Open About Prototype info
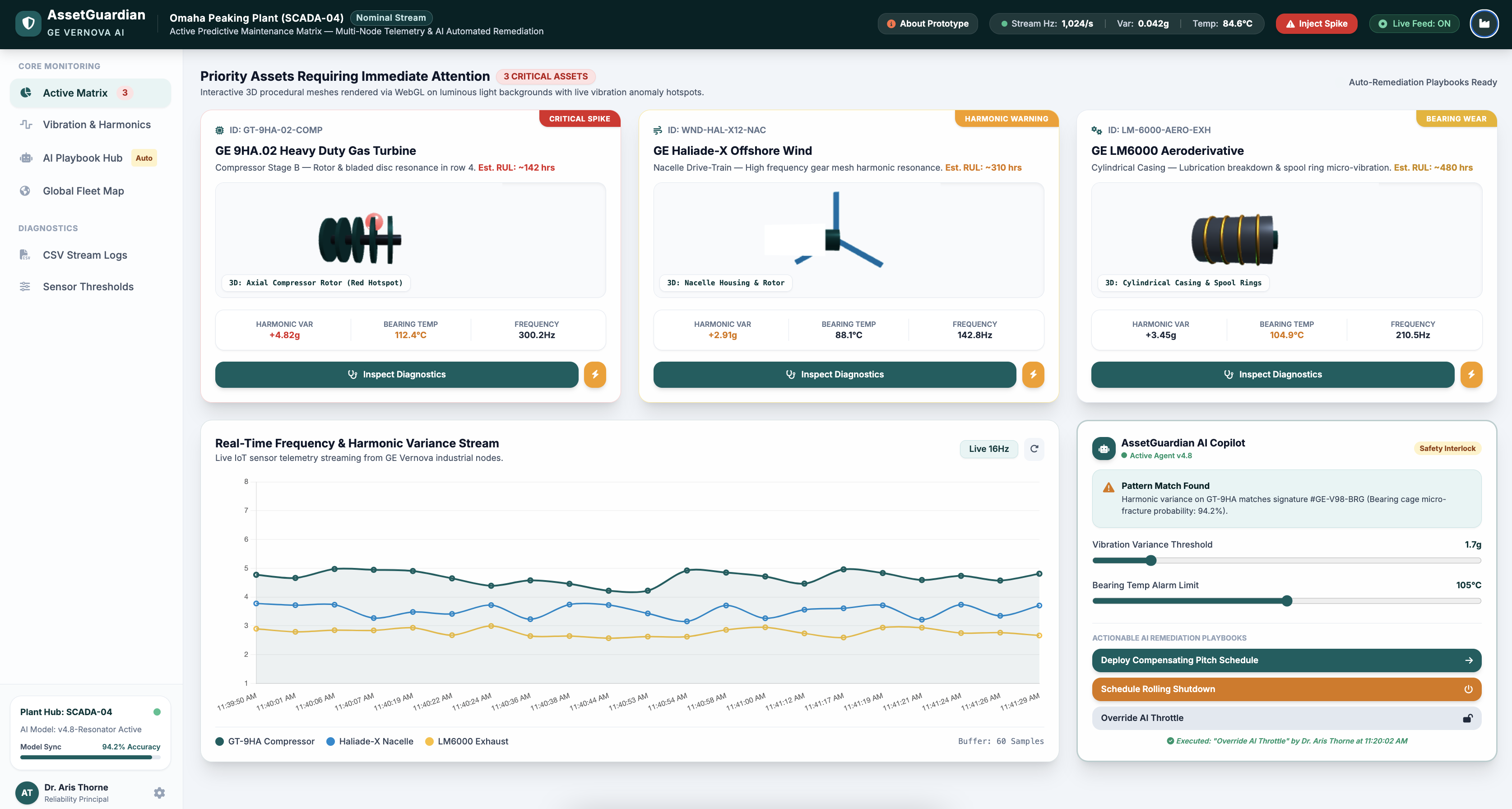 [928, 23]
